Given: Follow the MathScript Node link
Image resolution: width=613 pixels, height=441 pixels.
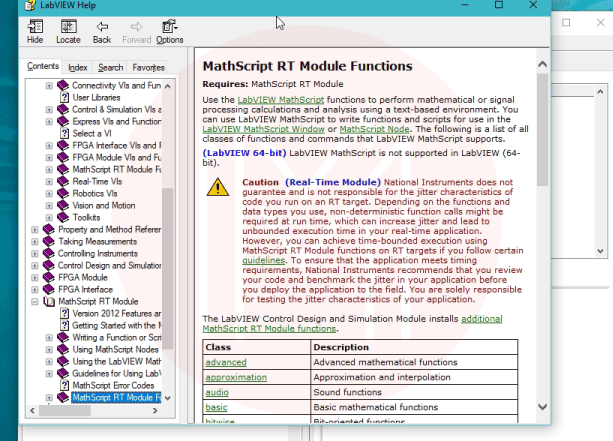Looking at the screenshot, I should [375, 129].
